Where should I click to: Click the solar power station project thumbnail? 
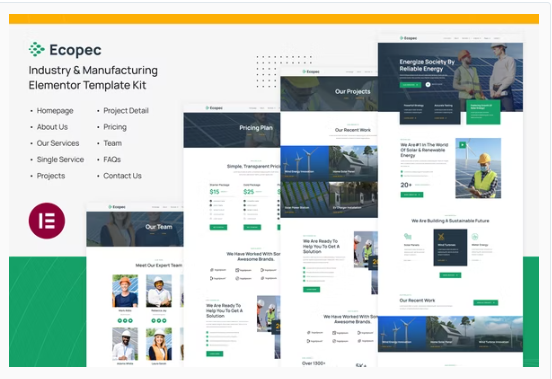coord(305,199)
